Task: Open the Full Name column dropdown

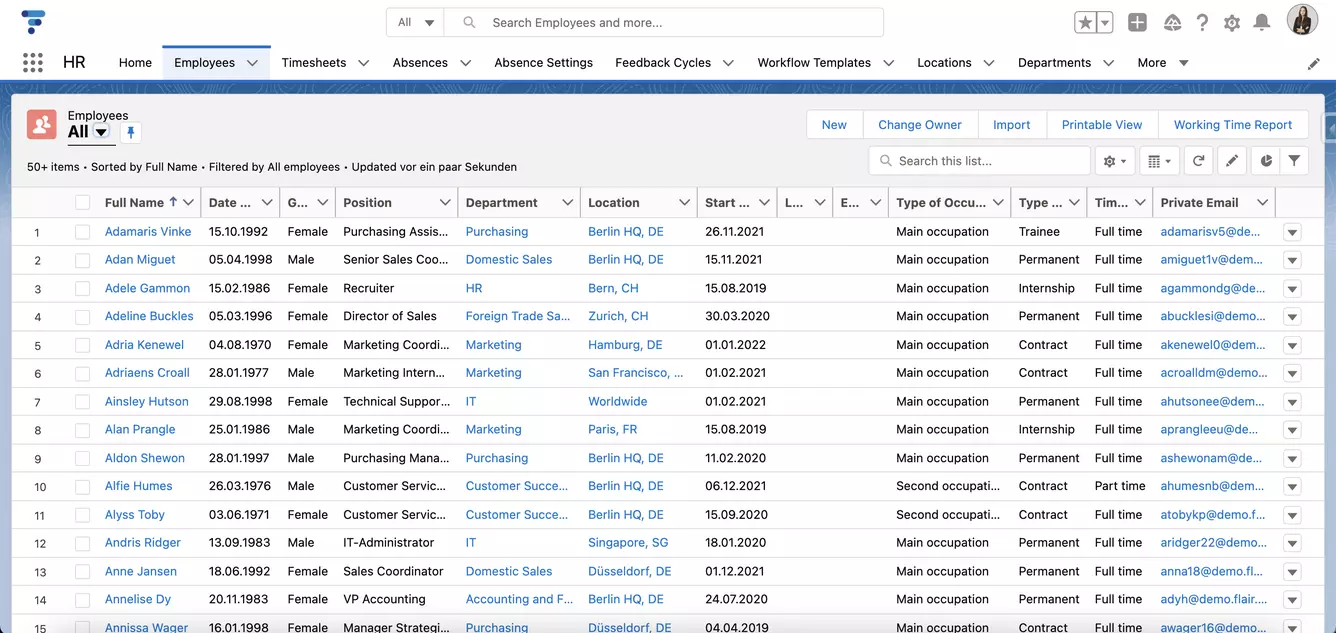Action: tap(188, 202)
